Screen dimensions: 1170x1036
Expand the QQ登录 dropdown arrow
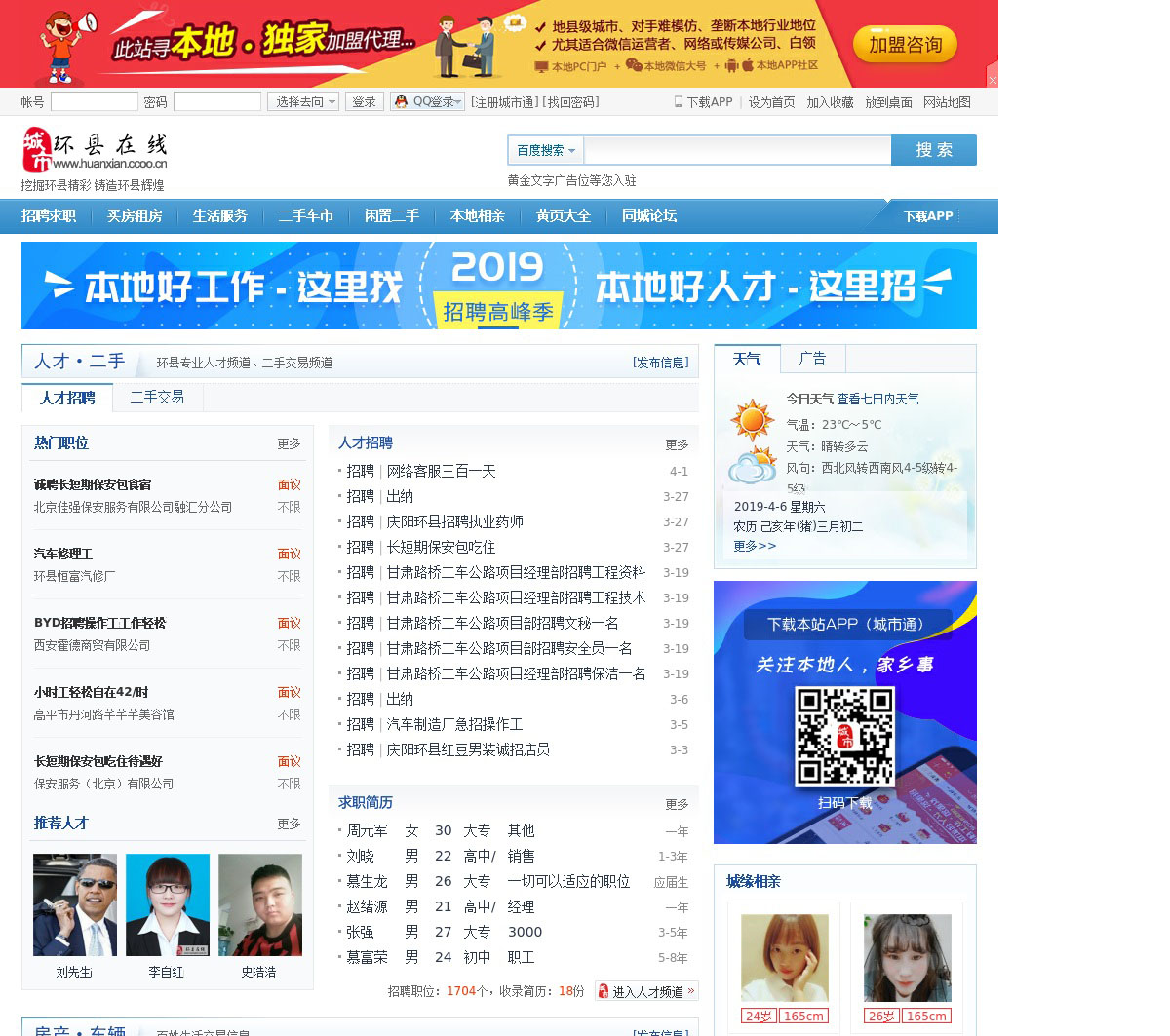pyautogui.click(x=457, y=102)
